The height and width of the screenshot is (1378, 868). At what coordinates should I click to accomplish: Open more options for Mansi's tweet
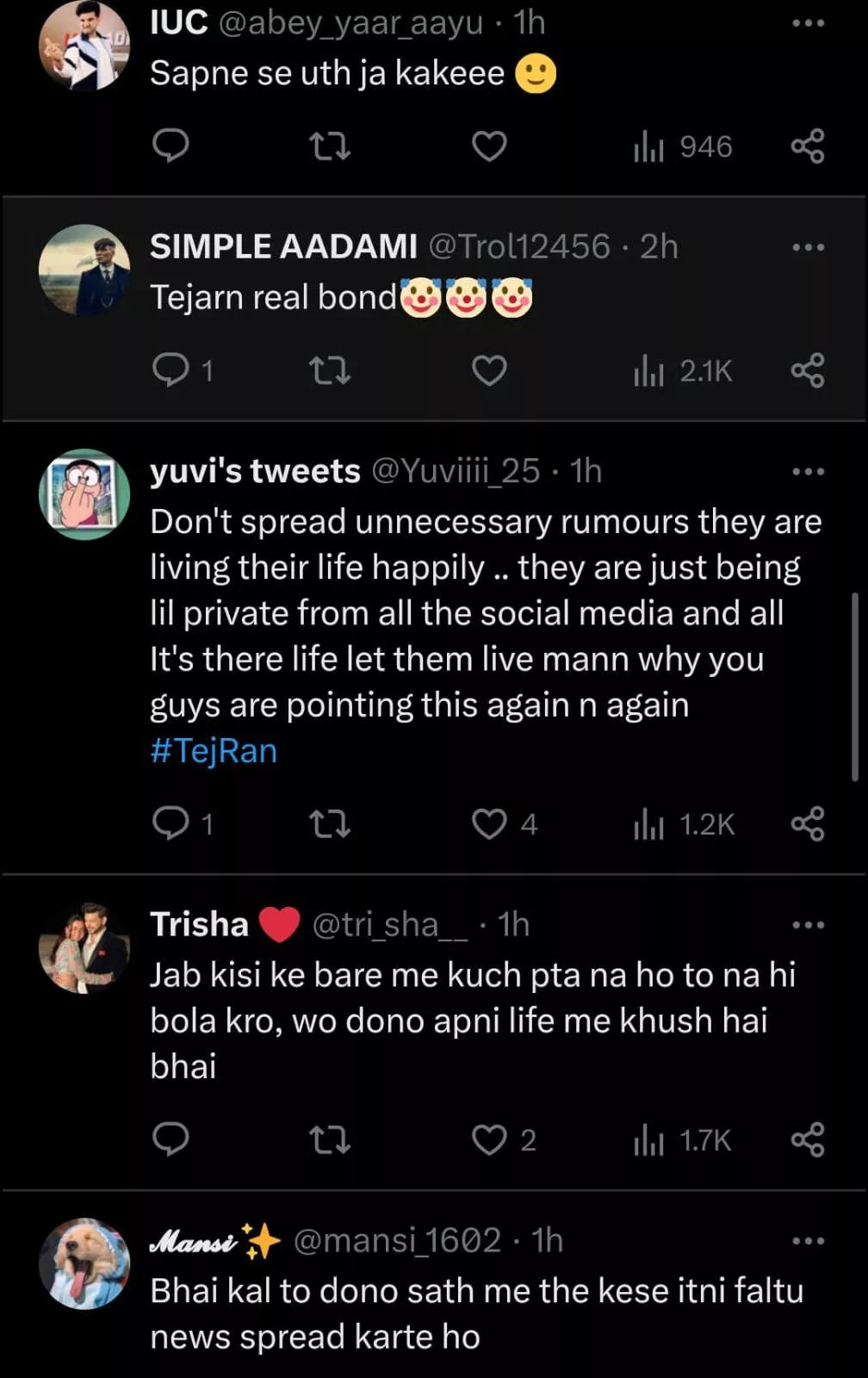[x=808, y=1241]
